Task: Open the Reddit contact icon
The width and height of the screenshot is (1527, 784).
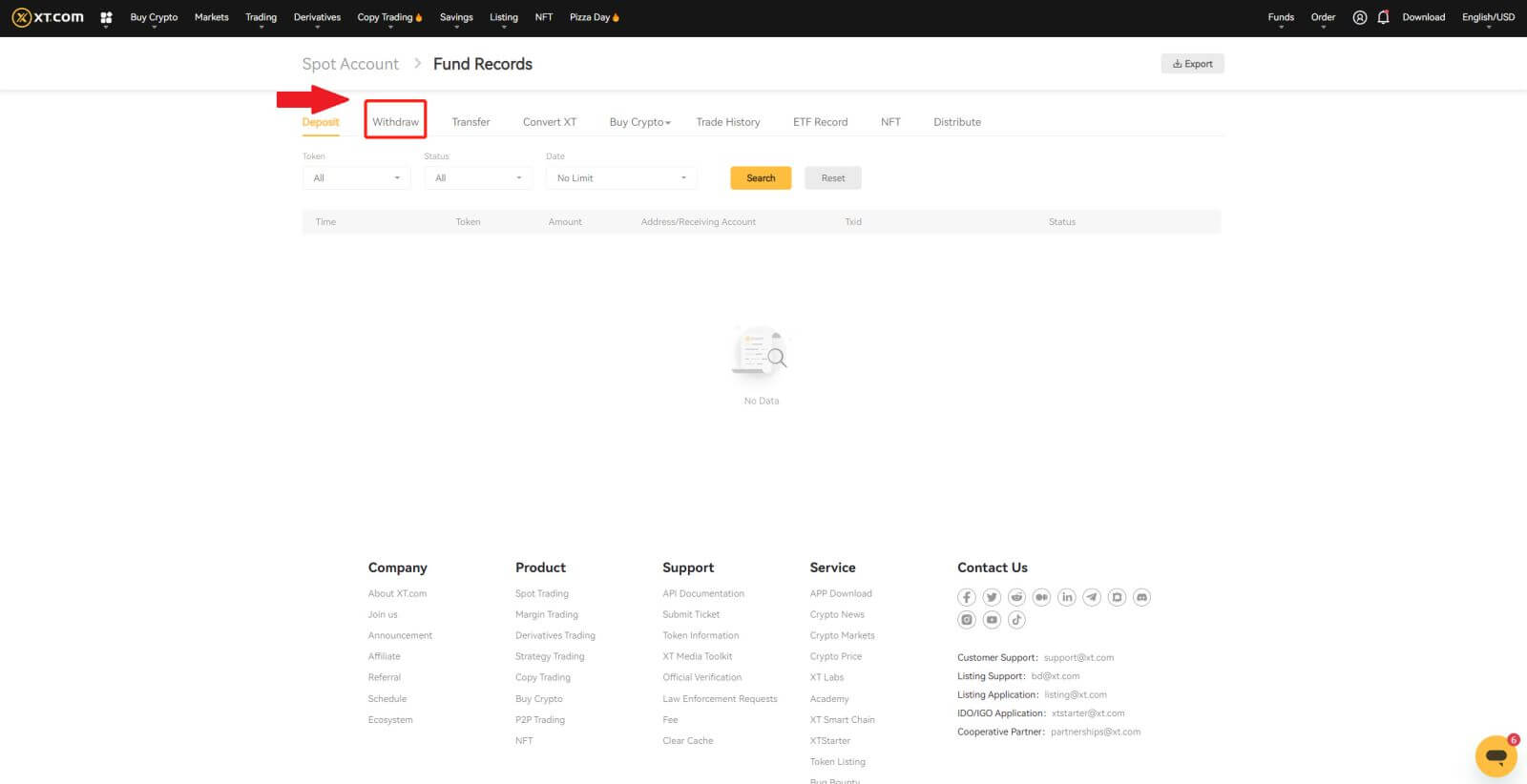Action: tap(1016, 597)
